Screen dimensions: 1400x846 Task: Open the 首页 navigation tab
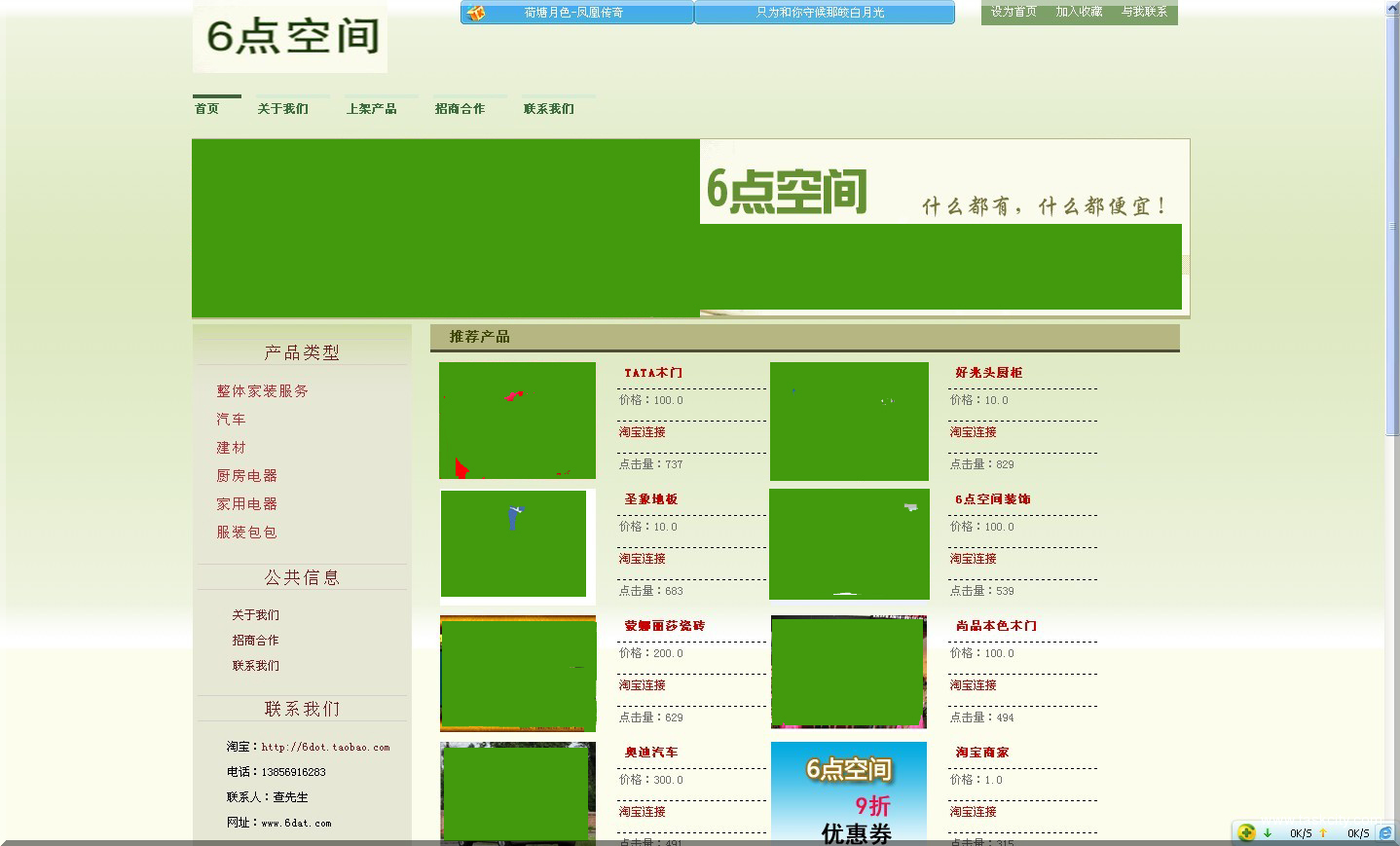click(x=207, y=109)
